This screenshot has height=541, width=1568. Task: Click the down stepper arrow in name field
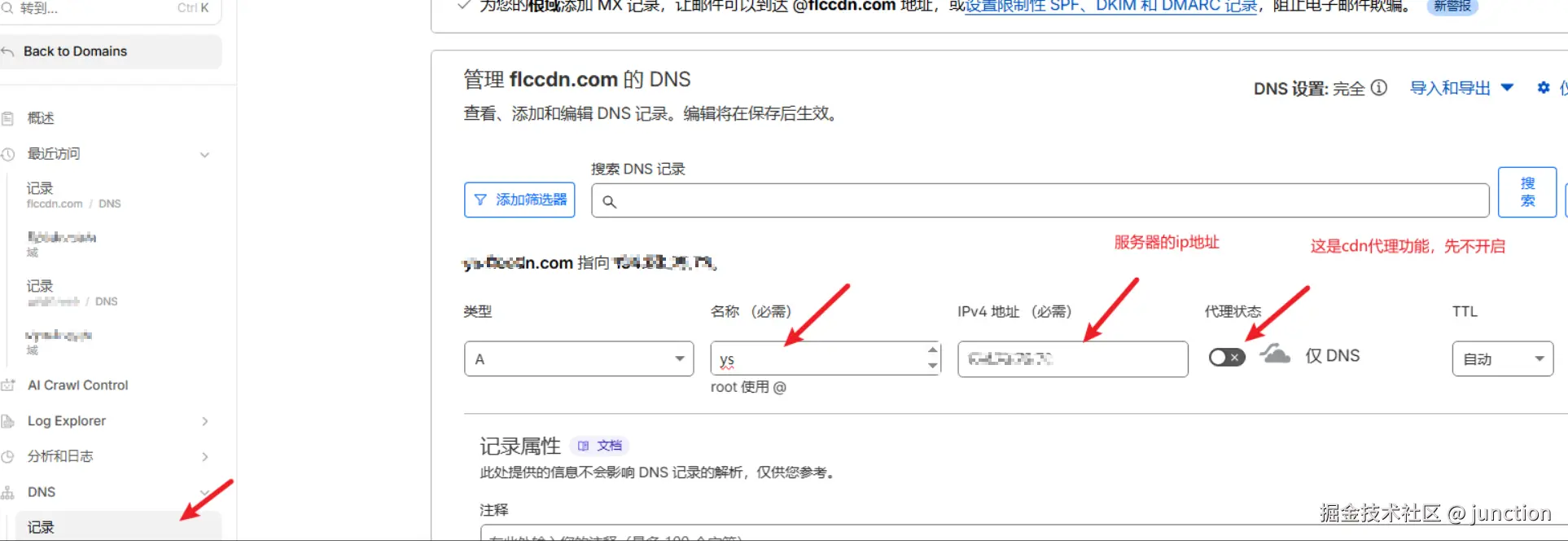[x=932, y=366]
